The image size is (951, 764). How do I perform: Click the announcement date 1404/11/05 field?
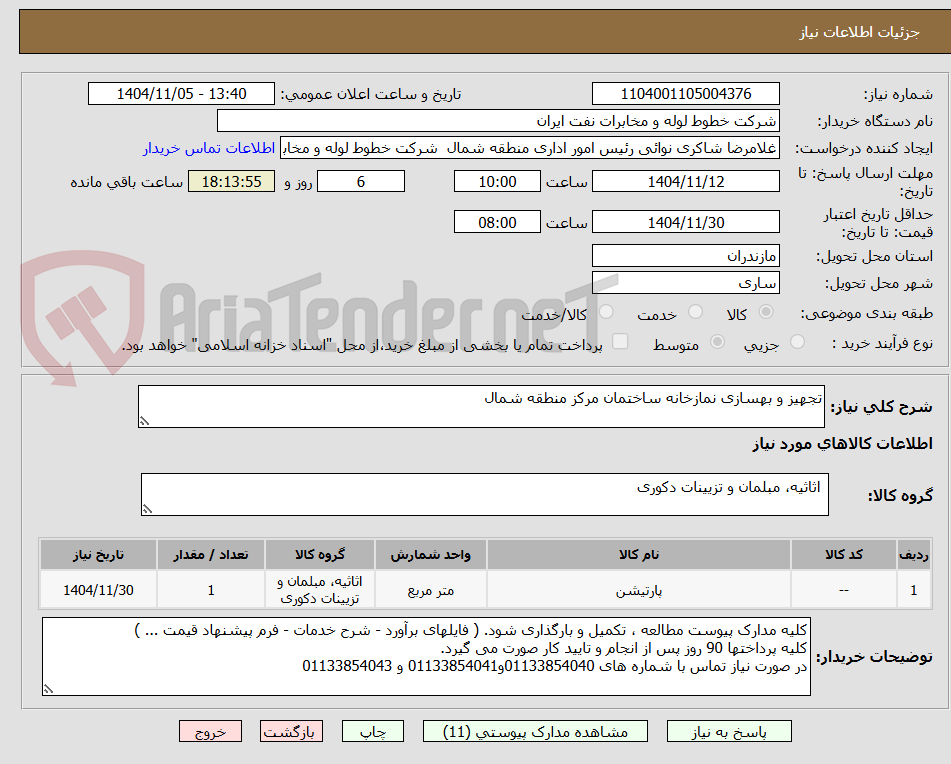(x=181, y=94)
